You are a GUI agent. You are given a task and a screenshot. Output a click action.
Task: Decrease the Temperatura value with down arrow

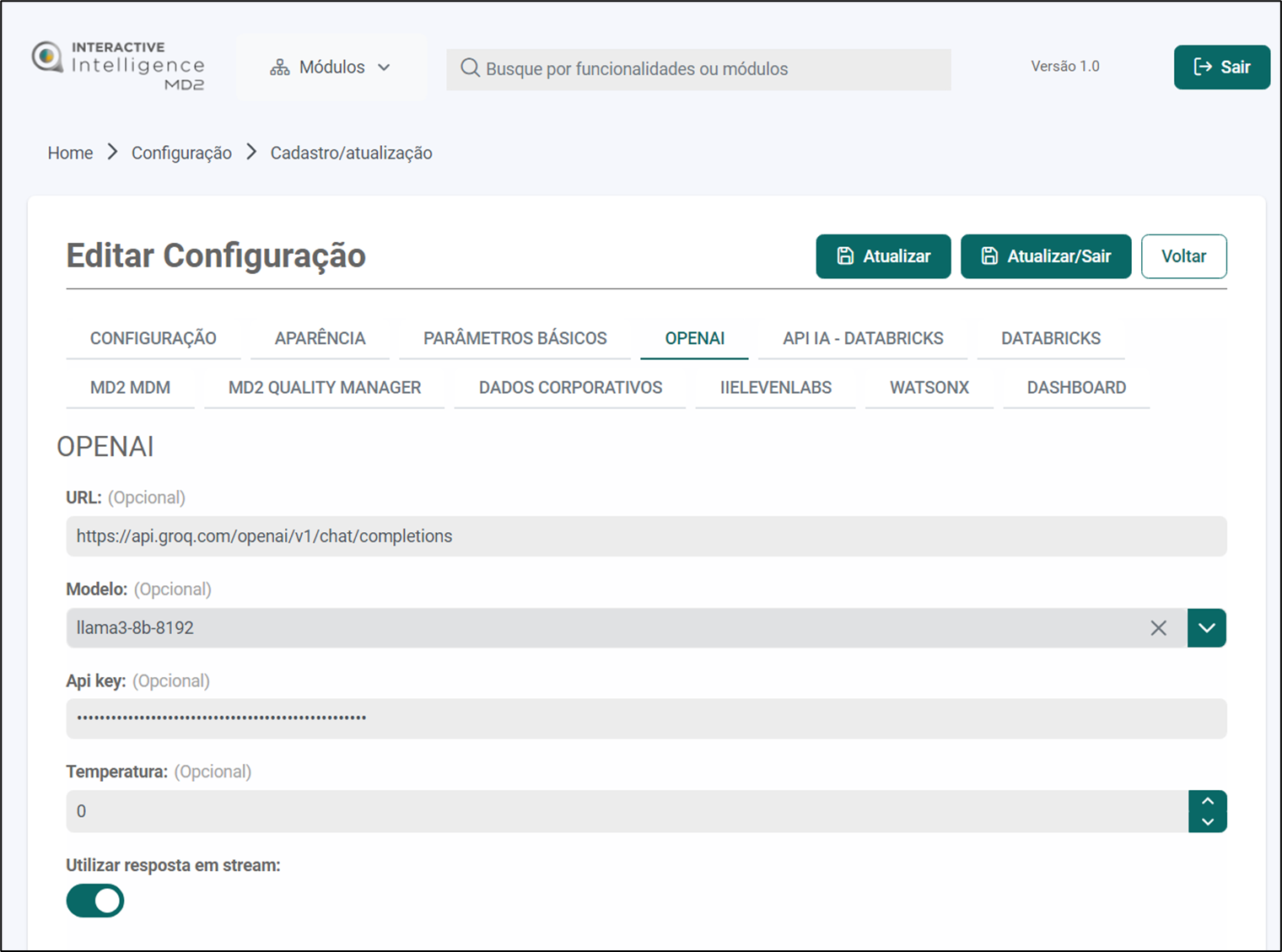tap(1208, 821)
